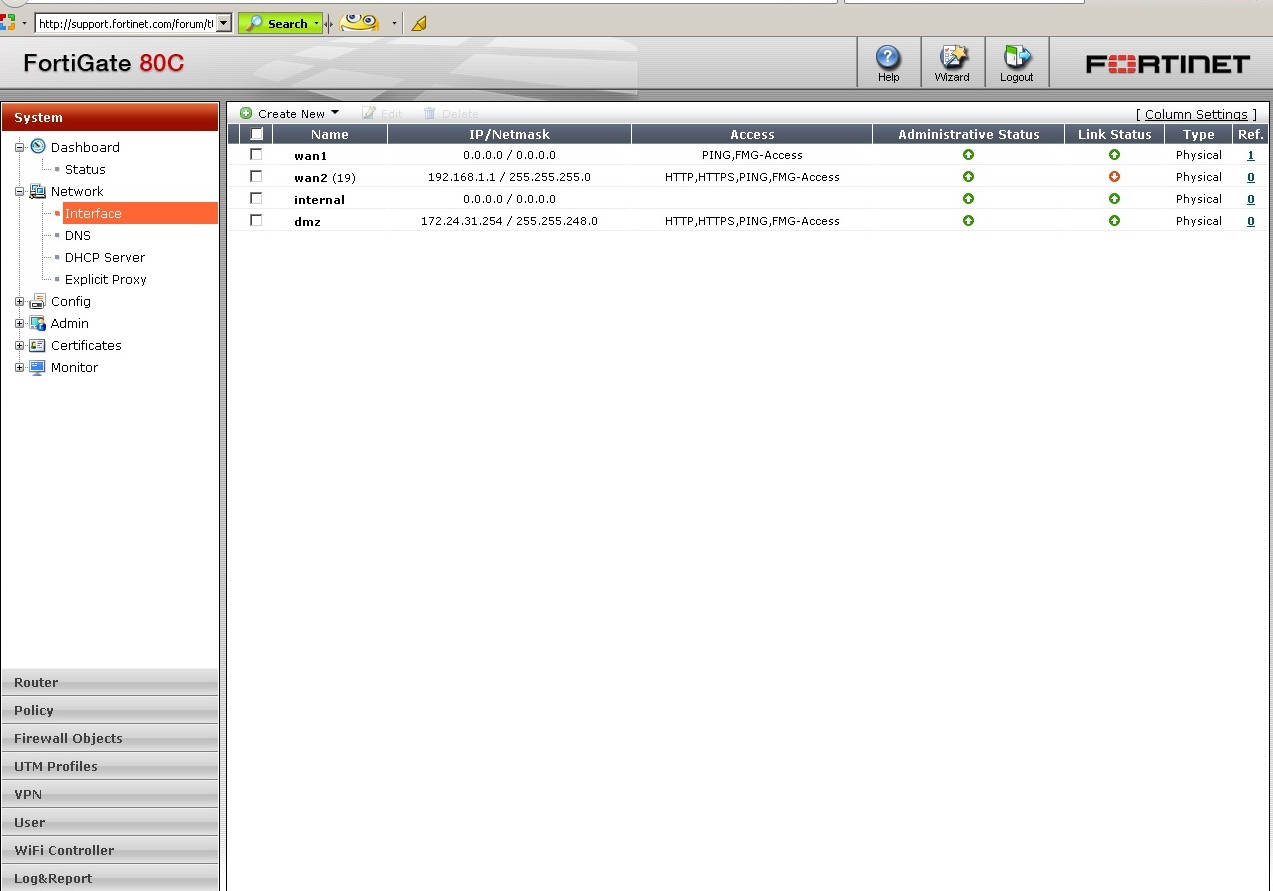Open the Help icon in header
The height and width of the screenshot is (891, 1273).
888,57
